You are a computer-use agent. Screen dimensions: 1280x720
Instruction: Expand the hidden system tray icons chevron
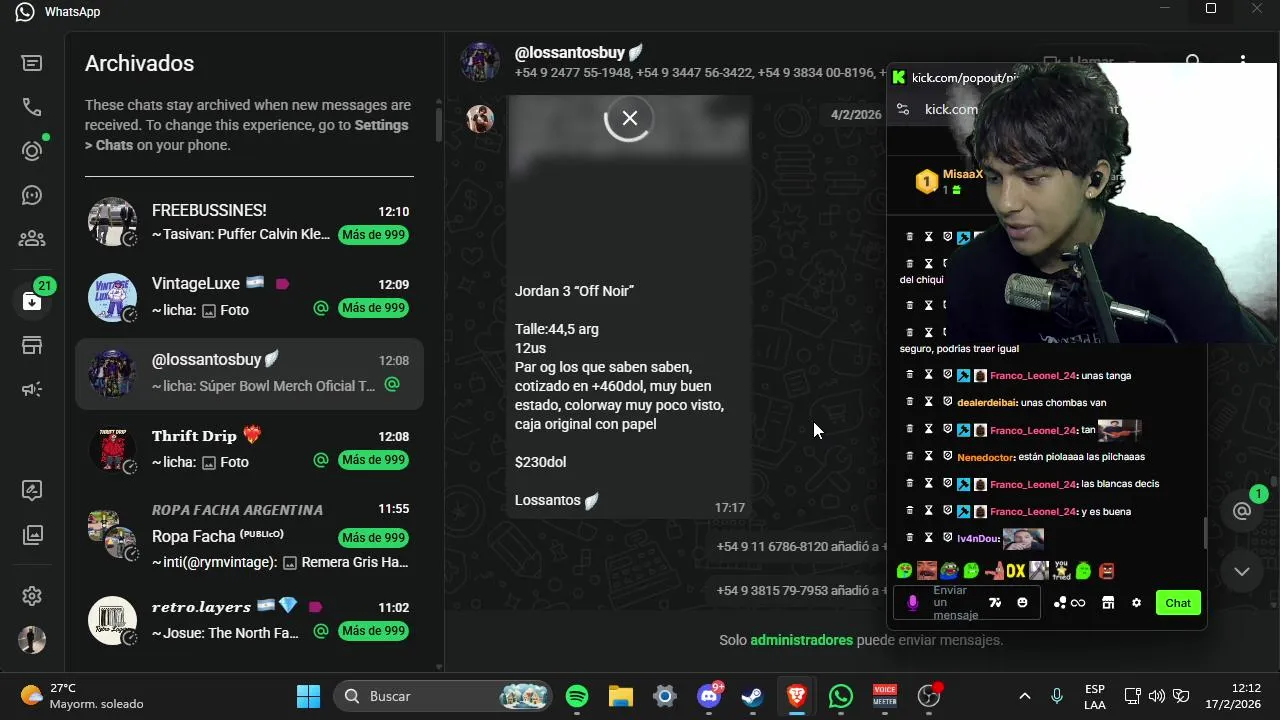click(x=1024, y=696)
